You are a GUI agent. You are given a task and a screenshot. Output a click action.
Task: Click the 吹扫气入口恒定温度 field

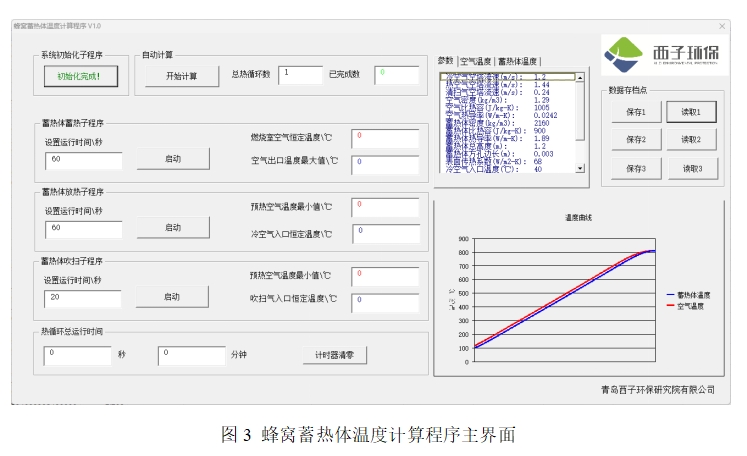click(x=385, y=304)
